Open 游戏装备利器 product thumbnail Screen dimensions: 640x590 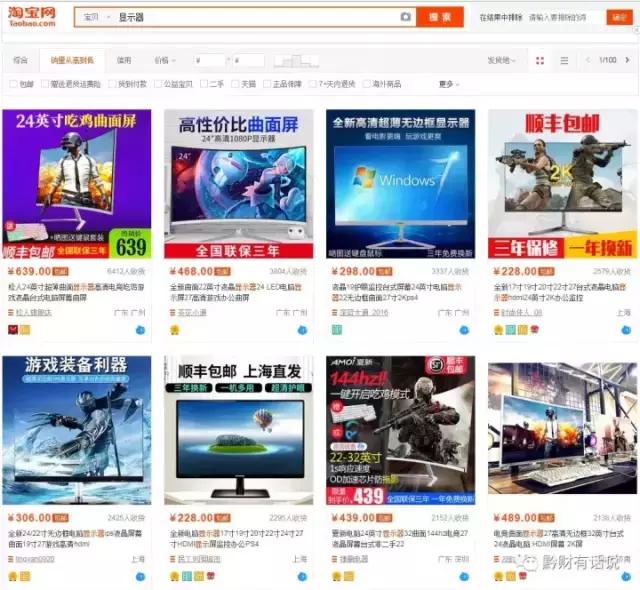pos(77,430)
